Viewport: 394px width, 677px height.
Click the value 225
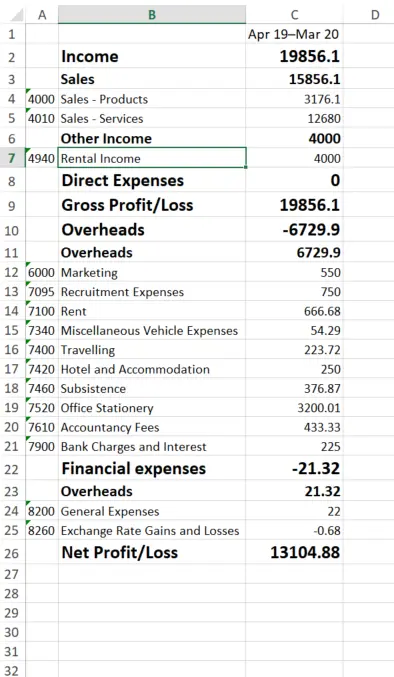[x=294, y=447]
